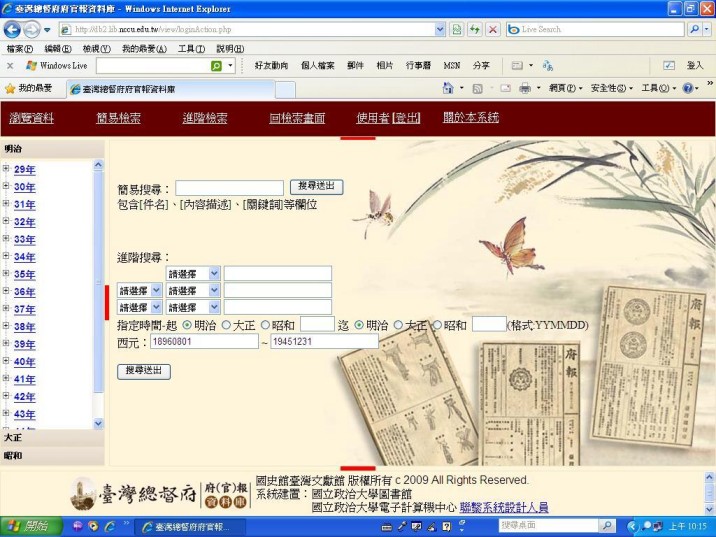Expand the 29年 tree node
The image size is (716, 537).
pyautogui.click(x=6, y=168)
